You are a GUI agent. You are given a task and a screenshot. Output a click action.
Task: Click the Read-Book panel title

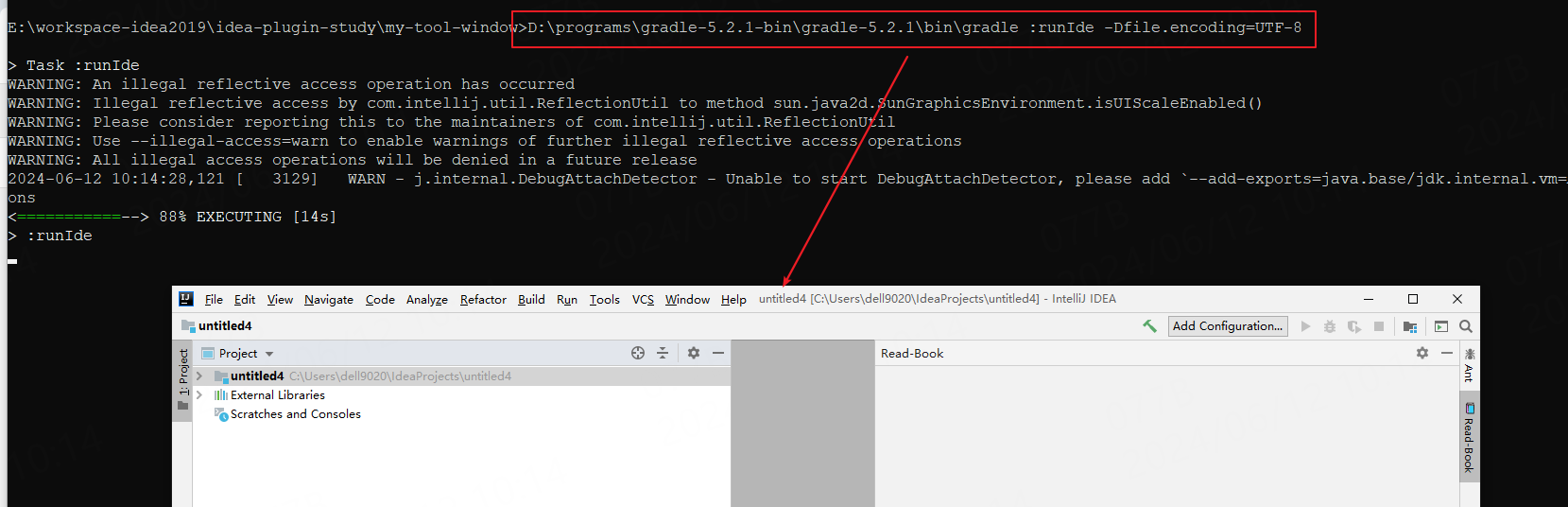[912, 354]
